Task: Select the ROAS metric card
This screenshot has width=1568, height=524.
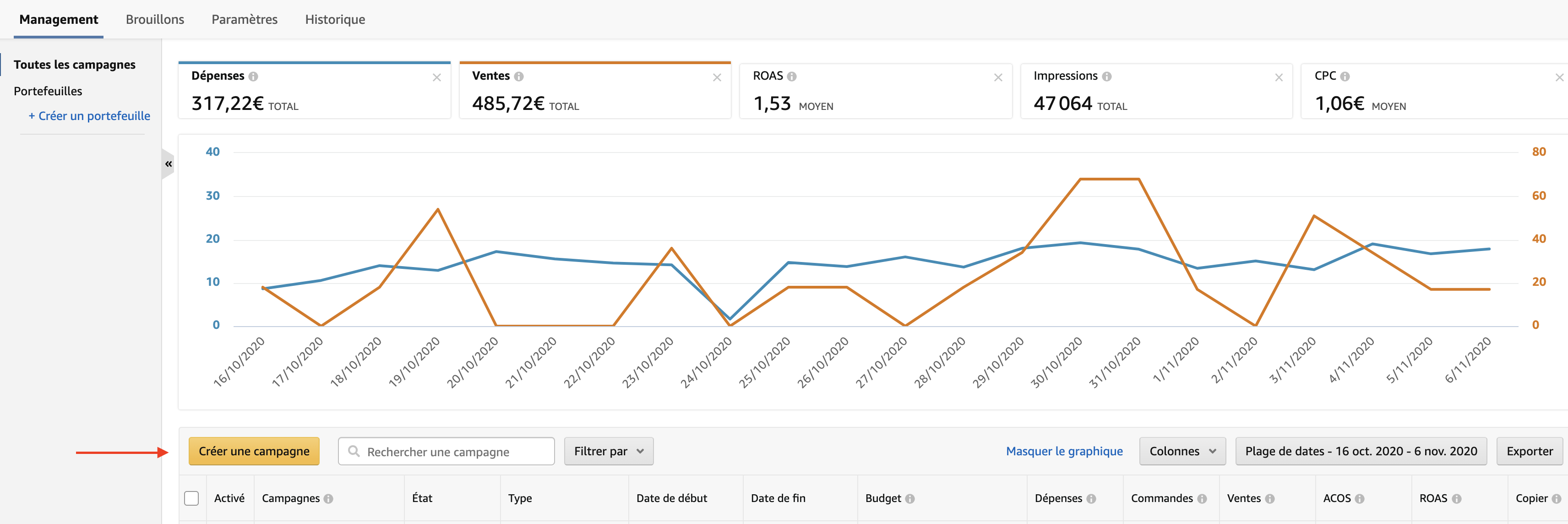Action: point(876,90)
